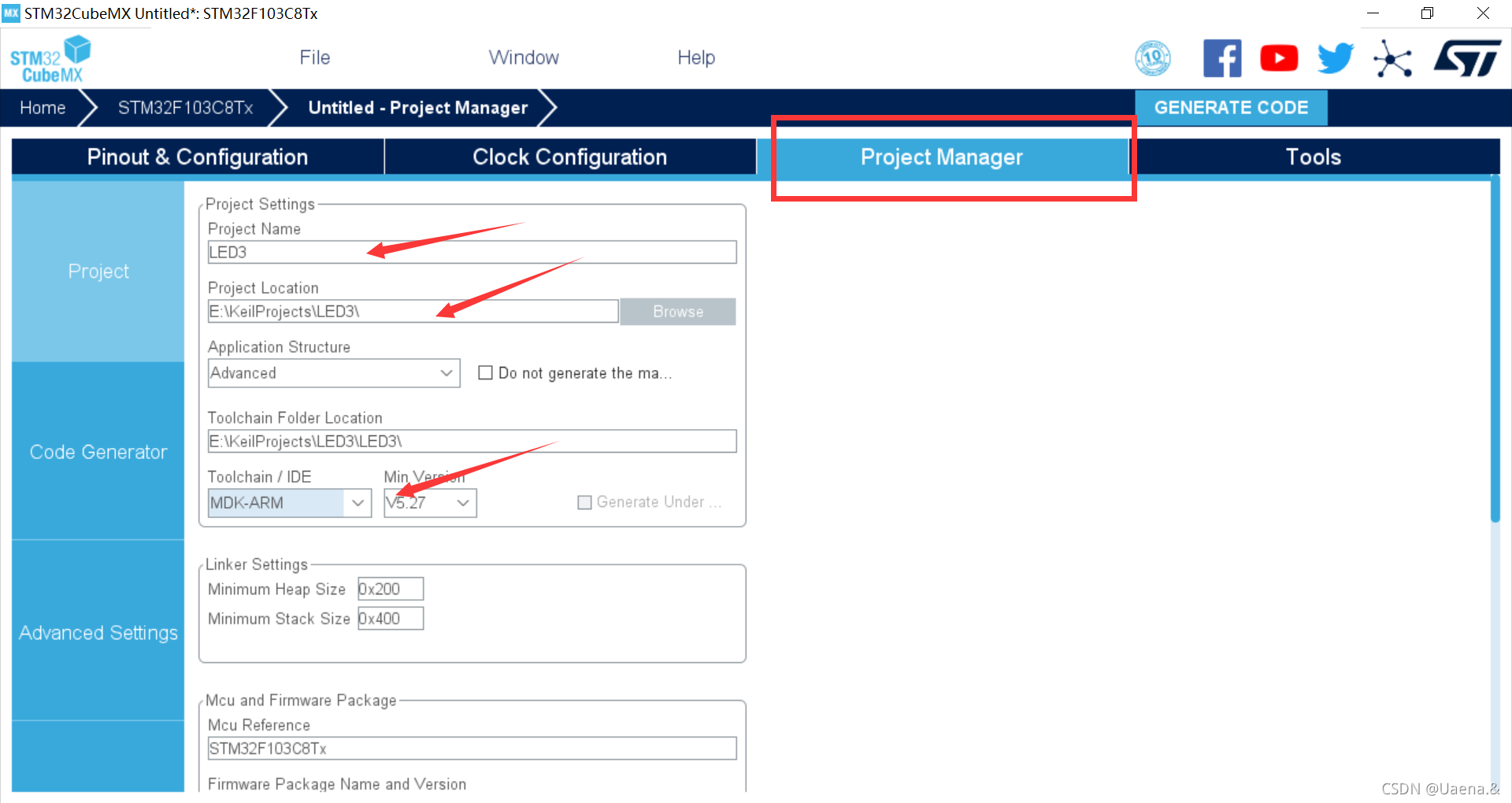1512x803 pixels.
Task: Open the Help menu
Action: [x=696, y=57]
